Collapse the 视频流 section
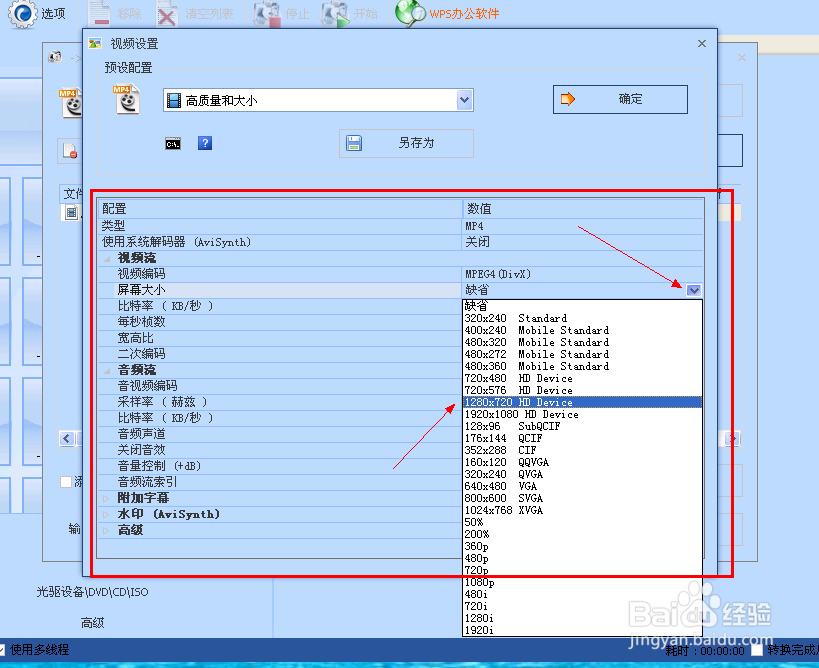Screen dimensions: 819x668 click(x=106, y=257)
